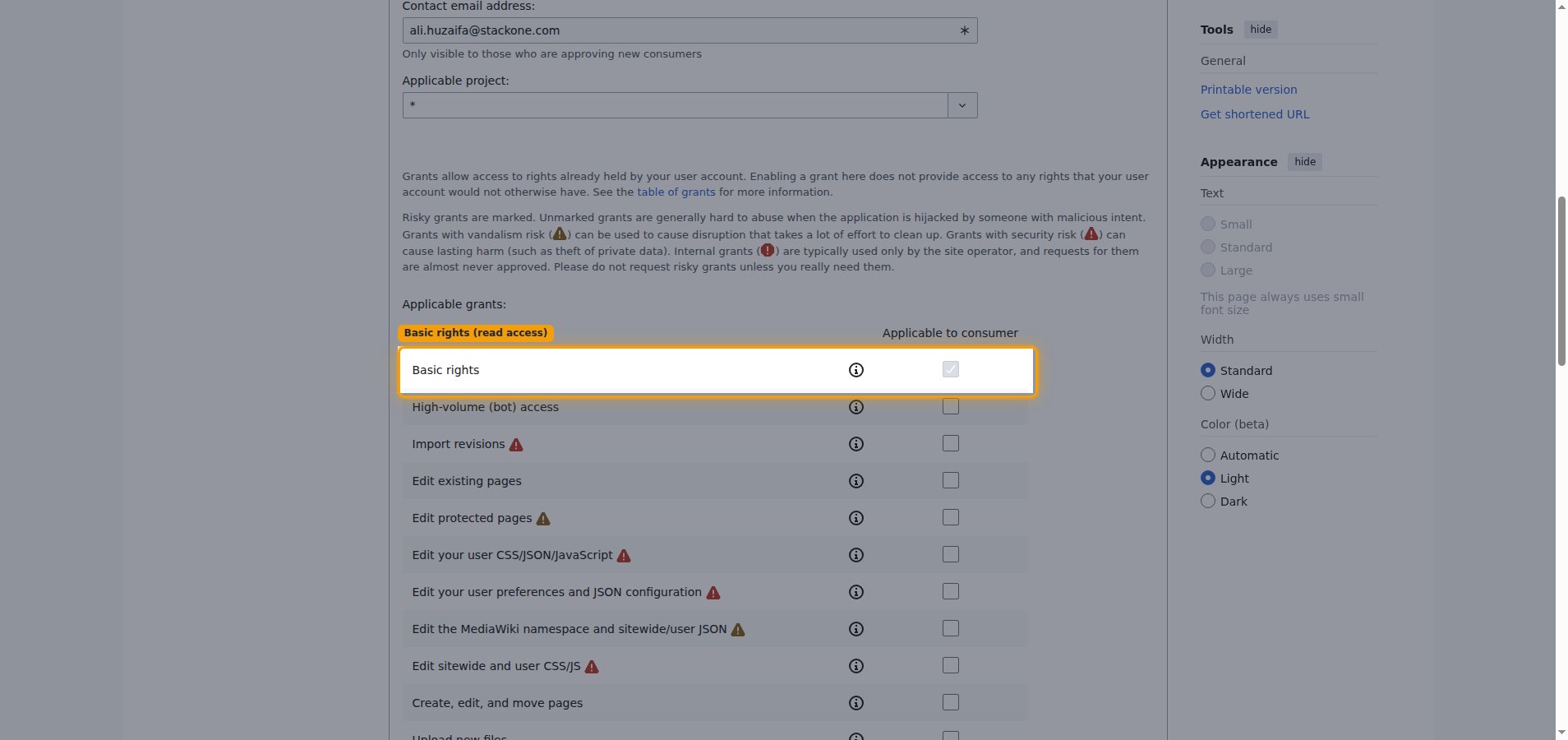Check the Import revisions grant
Screen dimensions: 1568x740
(x=951, y=443)
